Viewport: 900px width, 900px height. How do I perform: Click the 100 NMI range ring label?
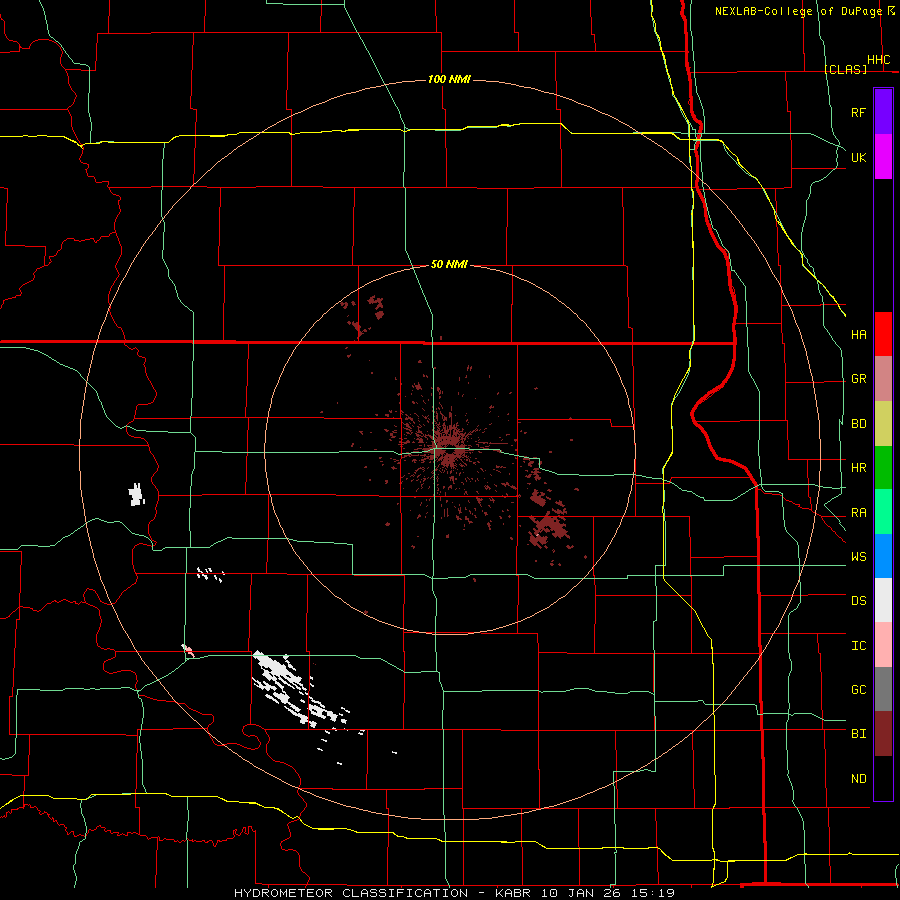pos(449,79)
